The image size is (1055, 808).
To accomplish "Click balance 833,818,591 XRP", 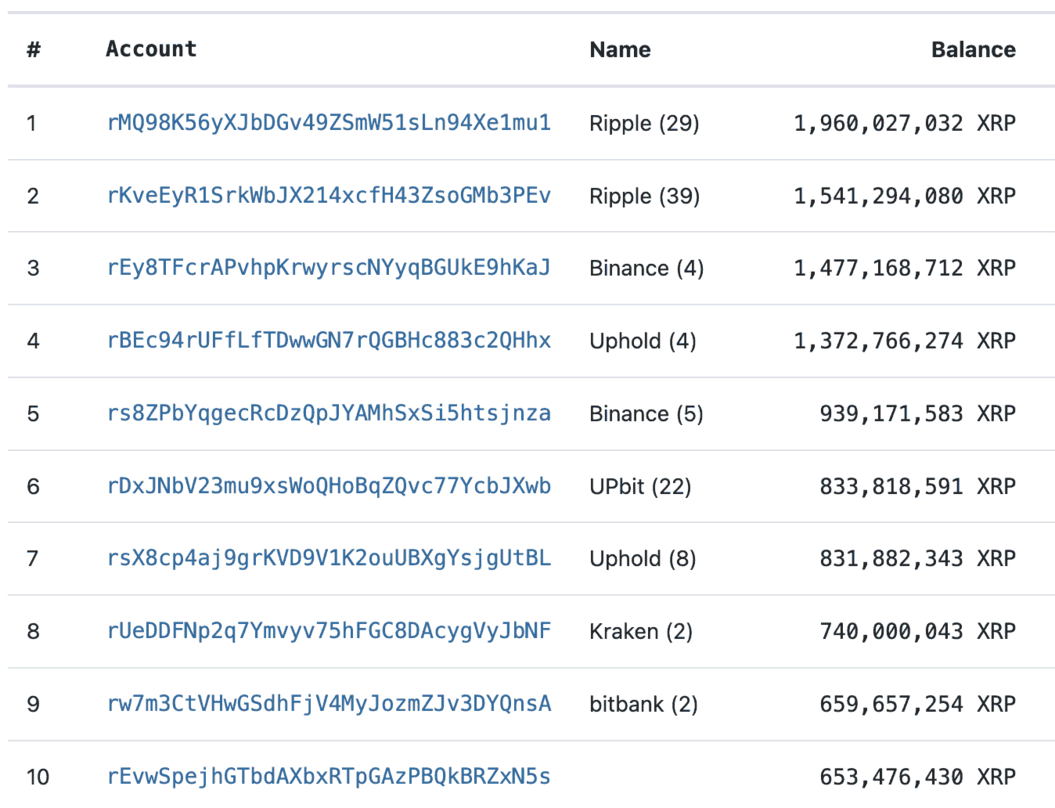I will click(x=918, y=486).
